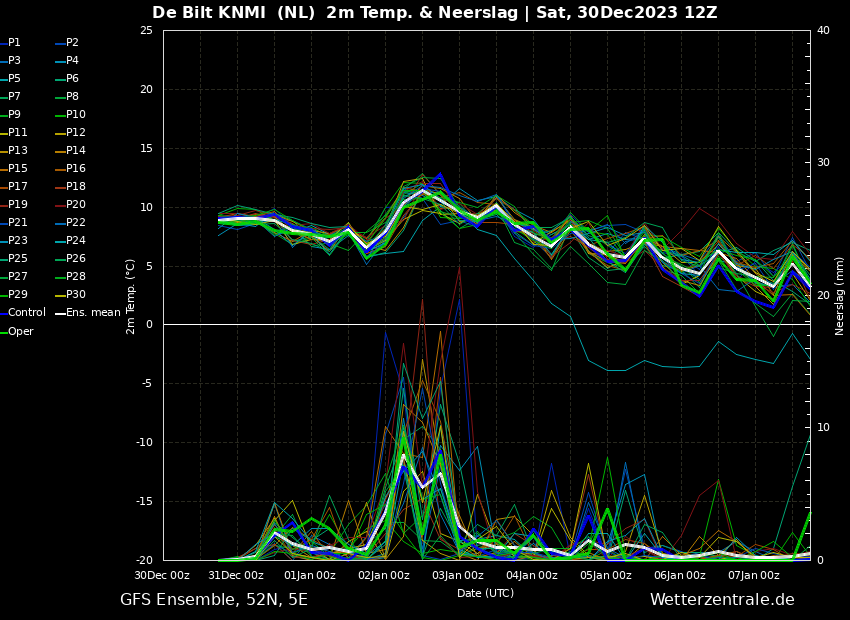
Task: Click the 05Jan 00z axis label
Action: pos(606,575)
